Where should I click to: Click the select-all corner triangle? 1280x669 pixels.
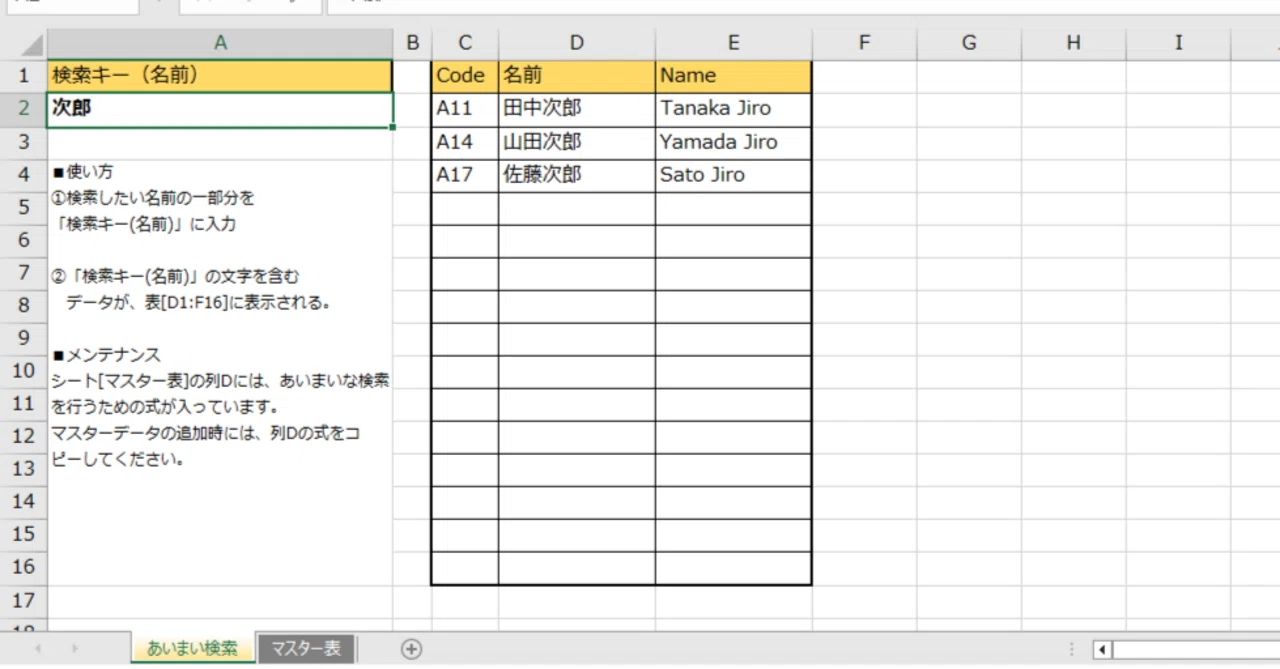(32, 45)
